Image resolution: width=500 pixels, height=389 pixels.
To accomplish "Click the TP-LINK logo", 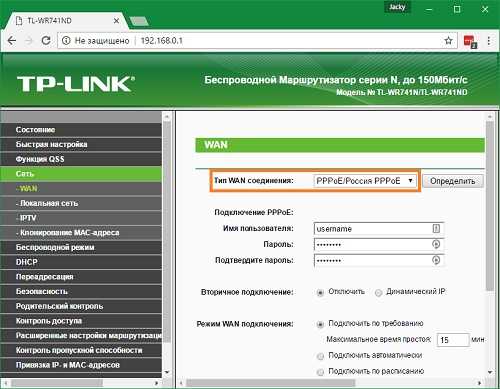I will click(x=76, y=84).
